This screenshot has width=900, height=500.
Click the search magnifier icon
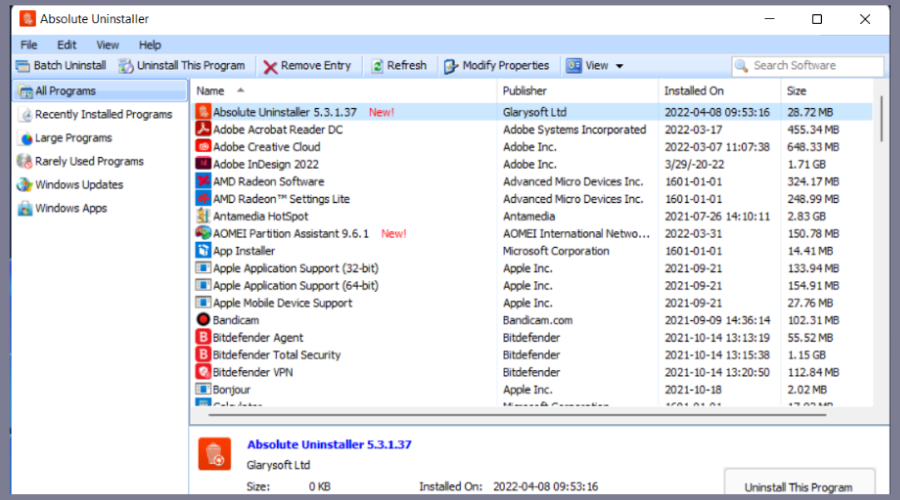click(742, 66)
